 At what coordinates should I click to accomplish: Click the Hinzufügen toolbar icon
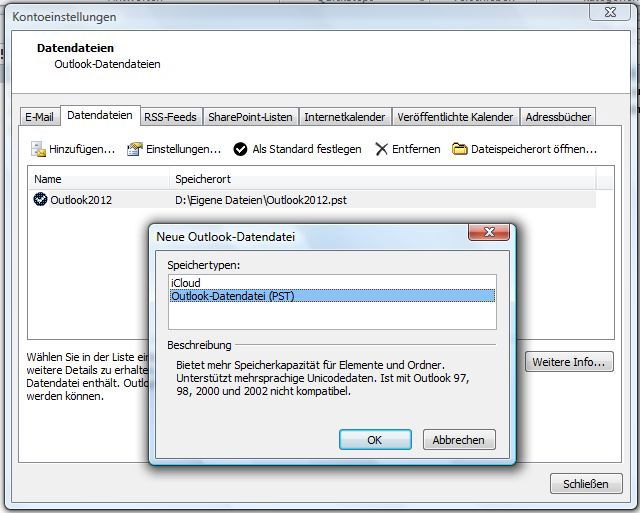pos(39,149)
